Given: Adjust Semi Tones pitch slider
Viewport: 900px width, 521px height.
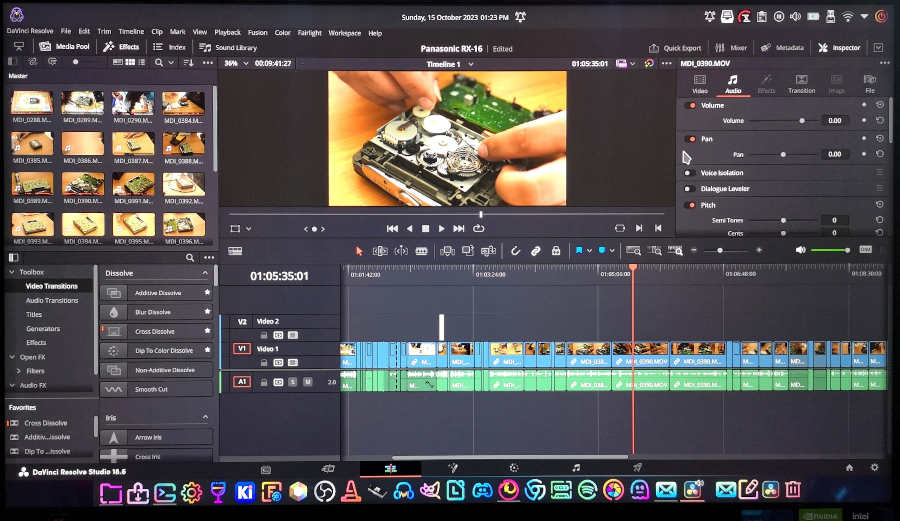Looking at the screenshot, I should (x=783, y=220).
